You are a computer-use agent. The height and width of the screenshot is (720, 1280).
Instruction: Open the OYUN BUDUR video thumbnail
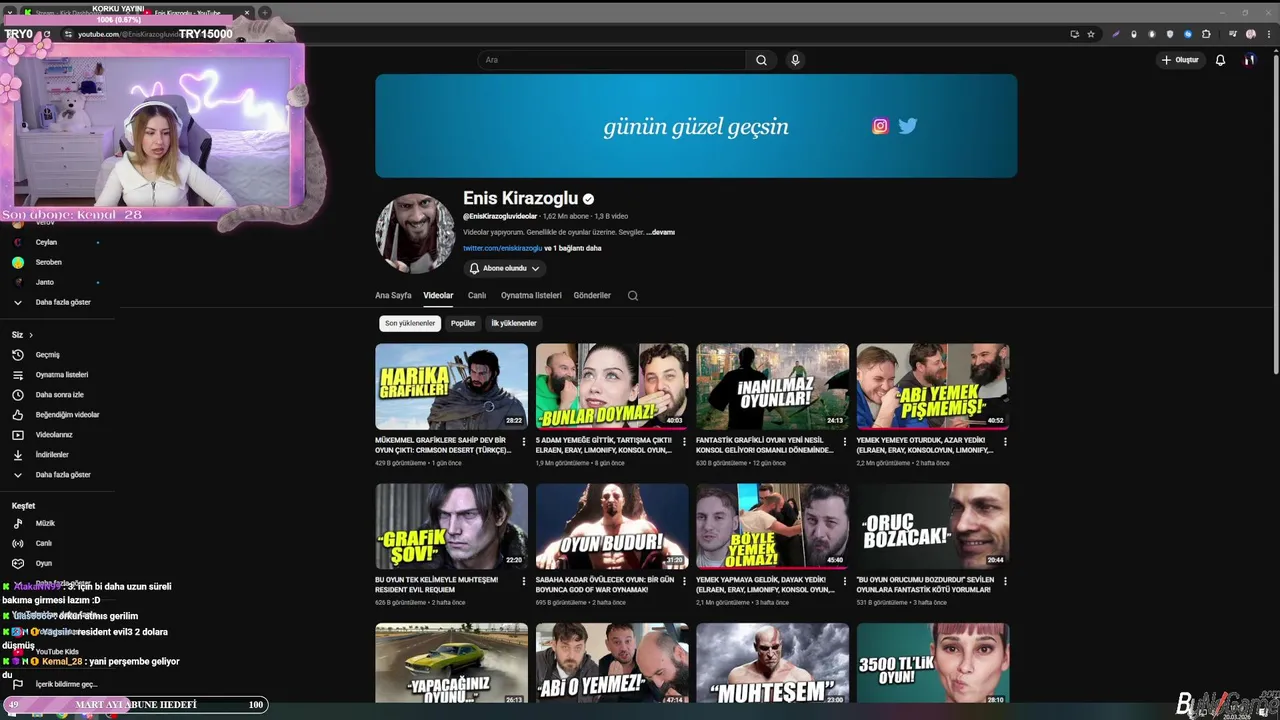[x=612, y=527]
